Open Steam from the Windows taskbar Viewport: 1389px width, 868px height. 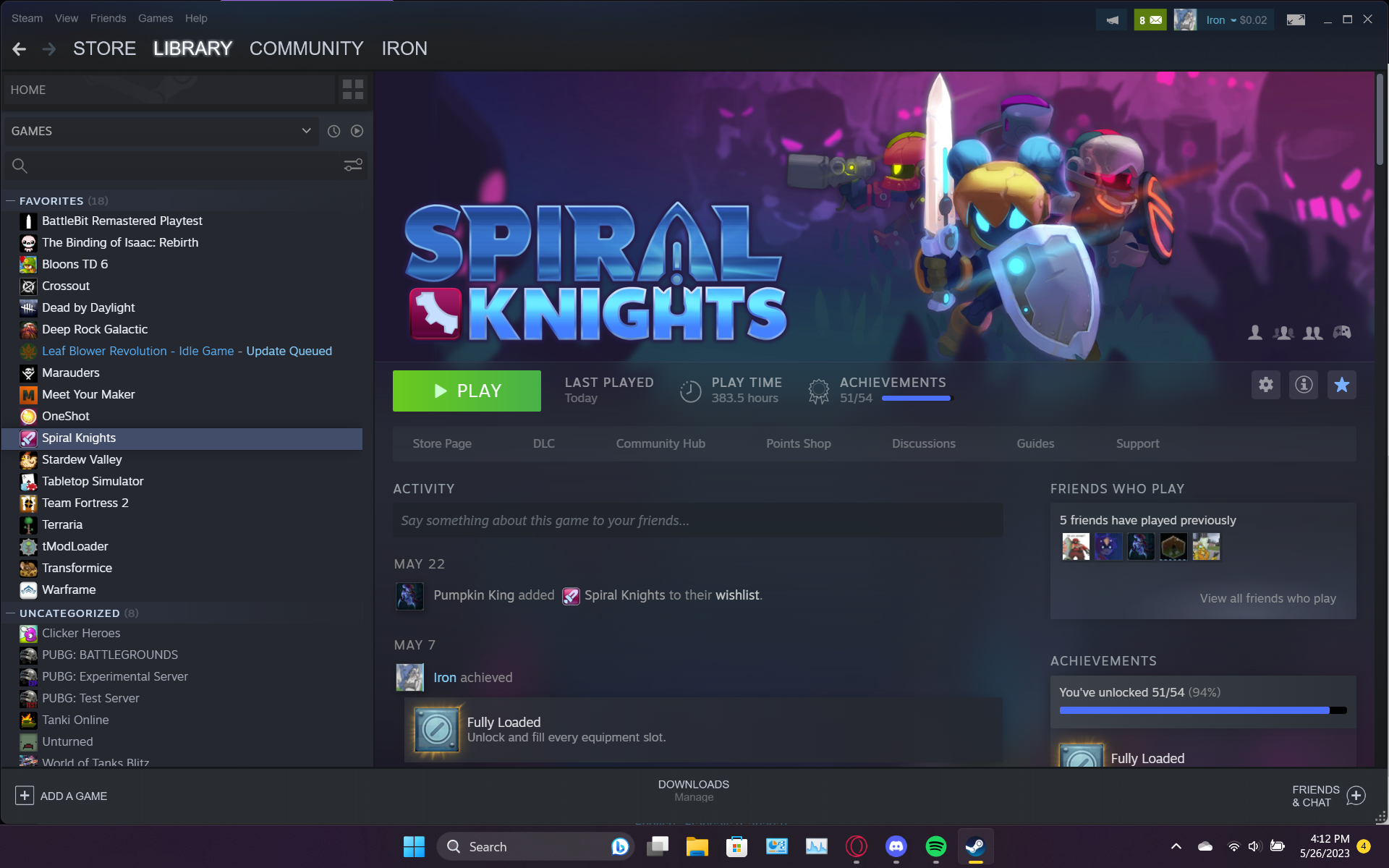pyautogui.click(x=975, y=846)
